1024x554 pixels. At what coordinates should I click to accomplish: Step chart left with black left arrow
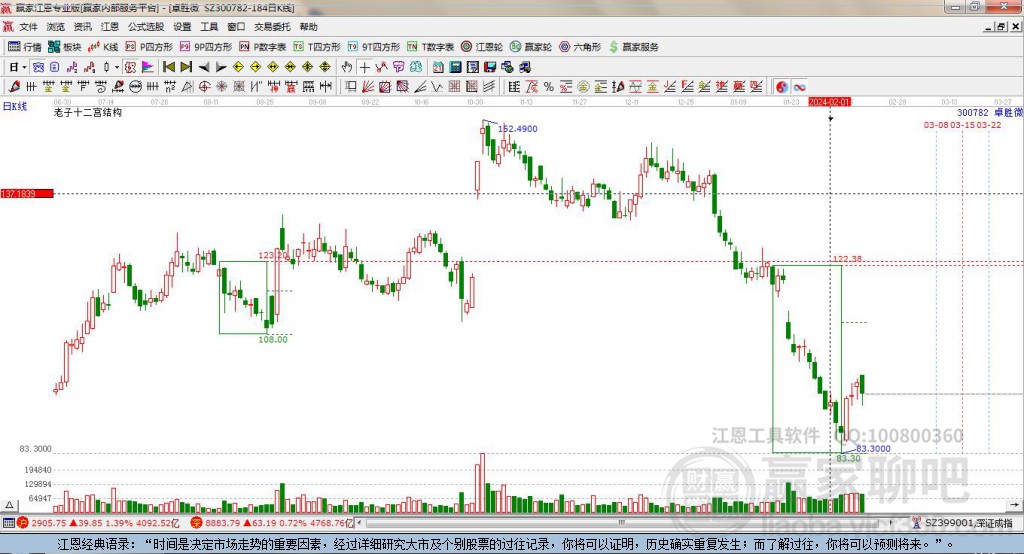pos(204,67)
